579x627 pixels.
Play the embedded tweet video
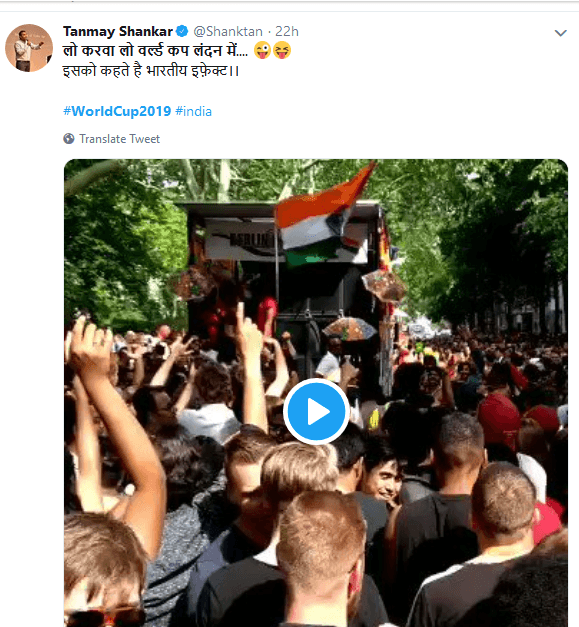(316, 411)
